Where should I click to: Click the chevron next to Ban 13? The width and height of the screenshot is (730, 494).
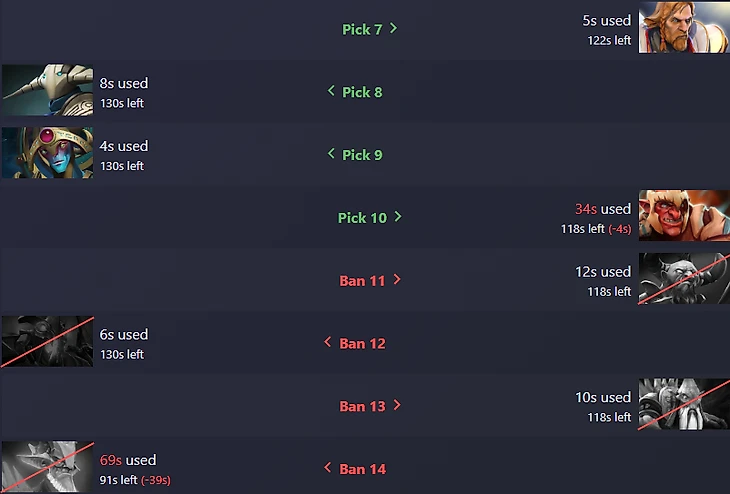(397, 406)
